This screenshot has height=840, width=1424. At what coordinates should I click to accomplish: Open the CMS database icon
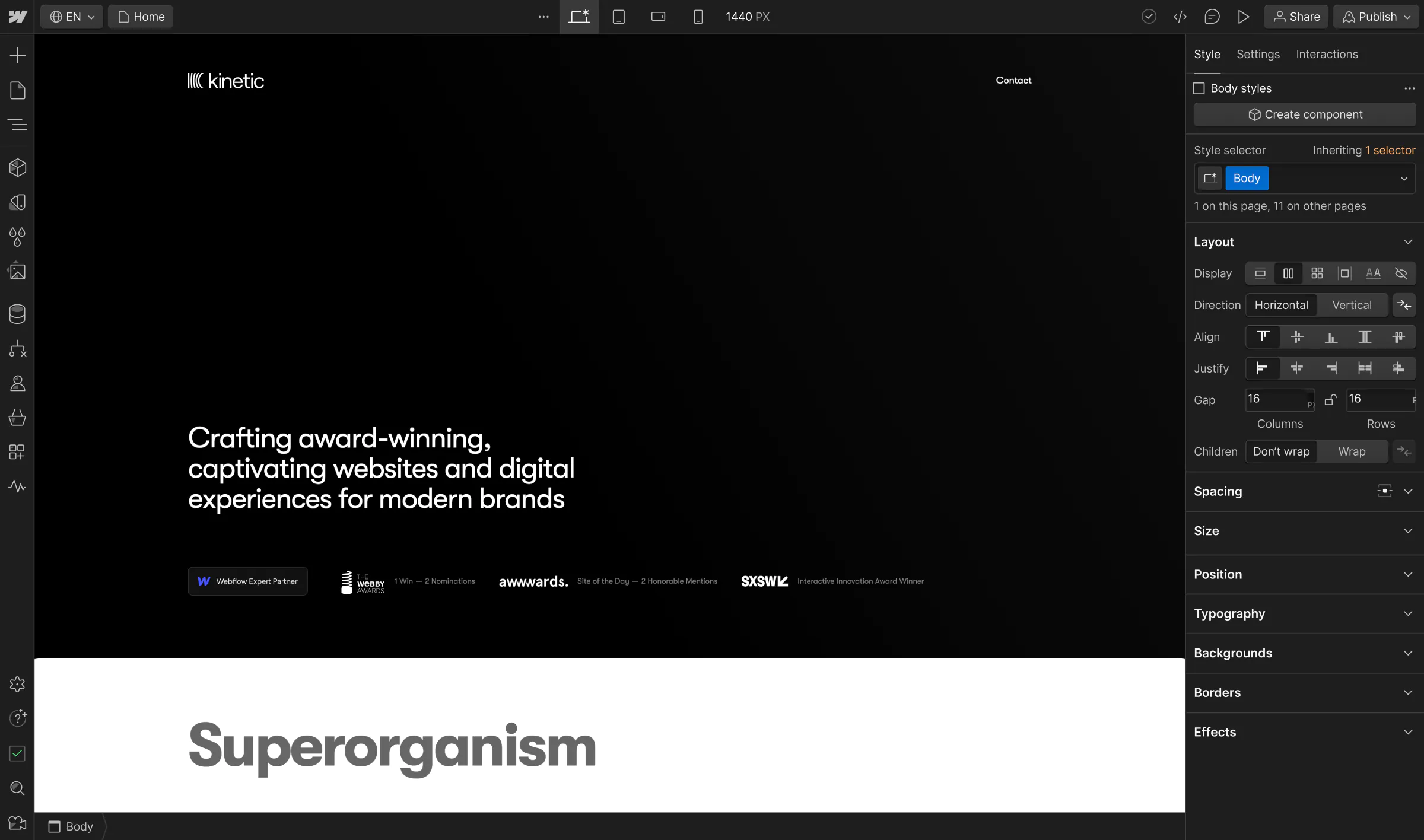tap(17, 314)
